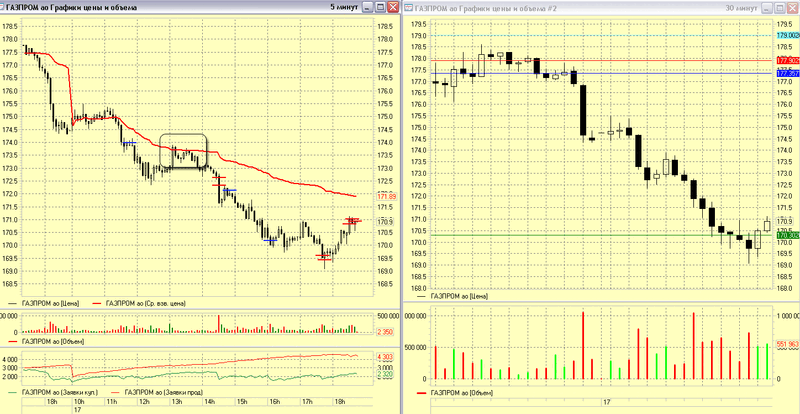
Task: Maximize the 30 минут chart window
Action: point(780,8)
